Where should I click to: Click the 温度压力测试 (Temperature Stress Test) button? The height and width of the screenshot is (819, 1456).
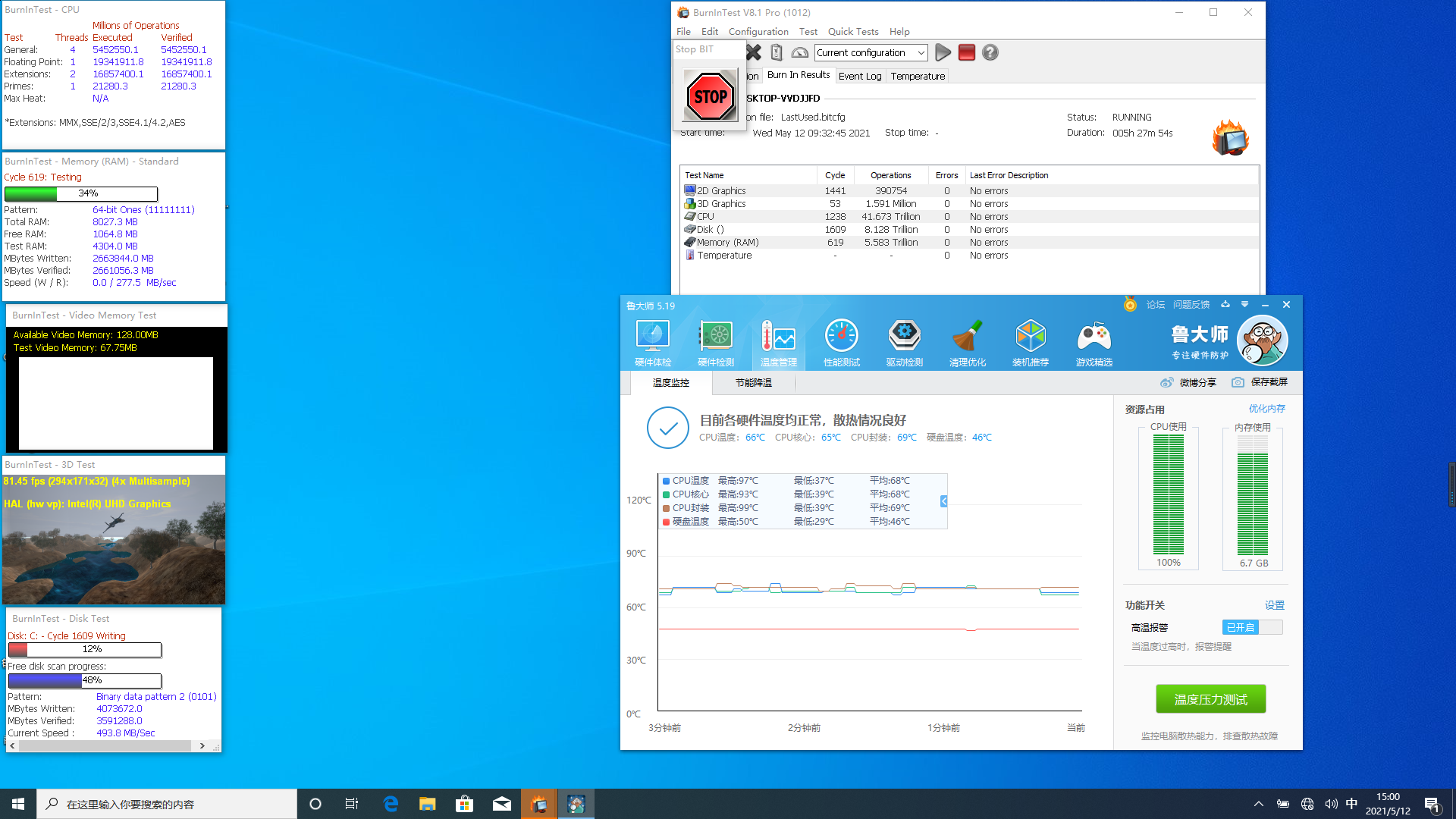(1210, 698)
